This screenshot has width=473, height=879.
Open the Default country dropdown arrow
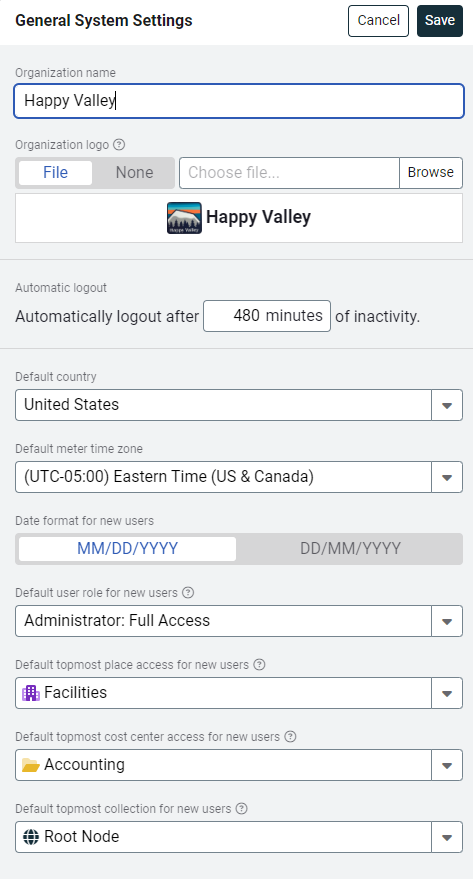pyautogui.click(x=447, y=405)
